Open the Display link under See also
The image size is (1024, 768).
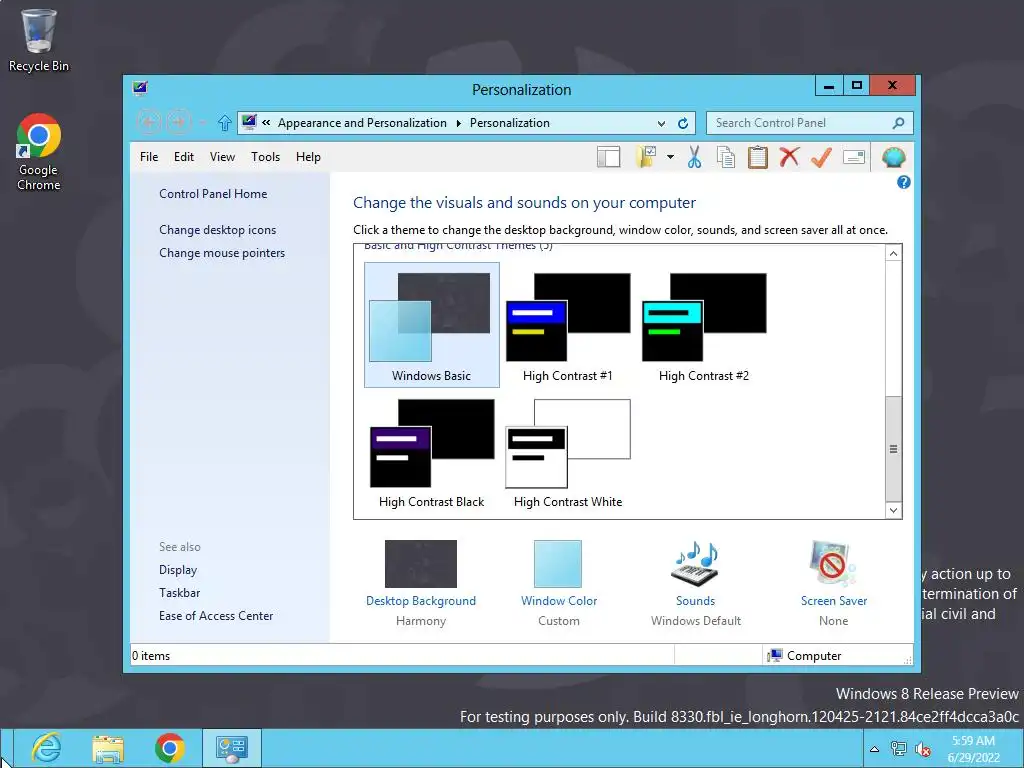coord(178,569)
